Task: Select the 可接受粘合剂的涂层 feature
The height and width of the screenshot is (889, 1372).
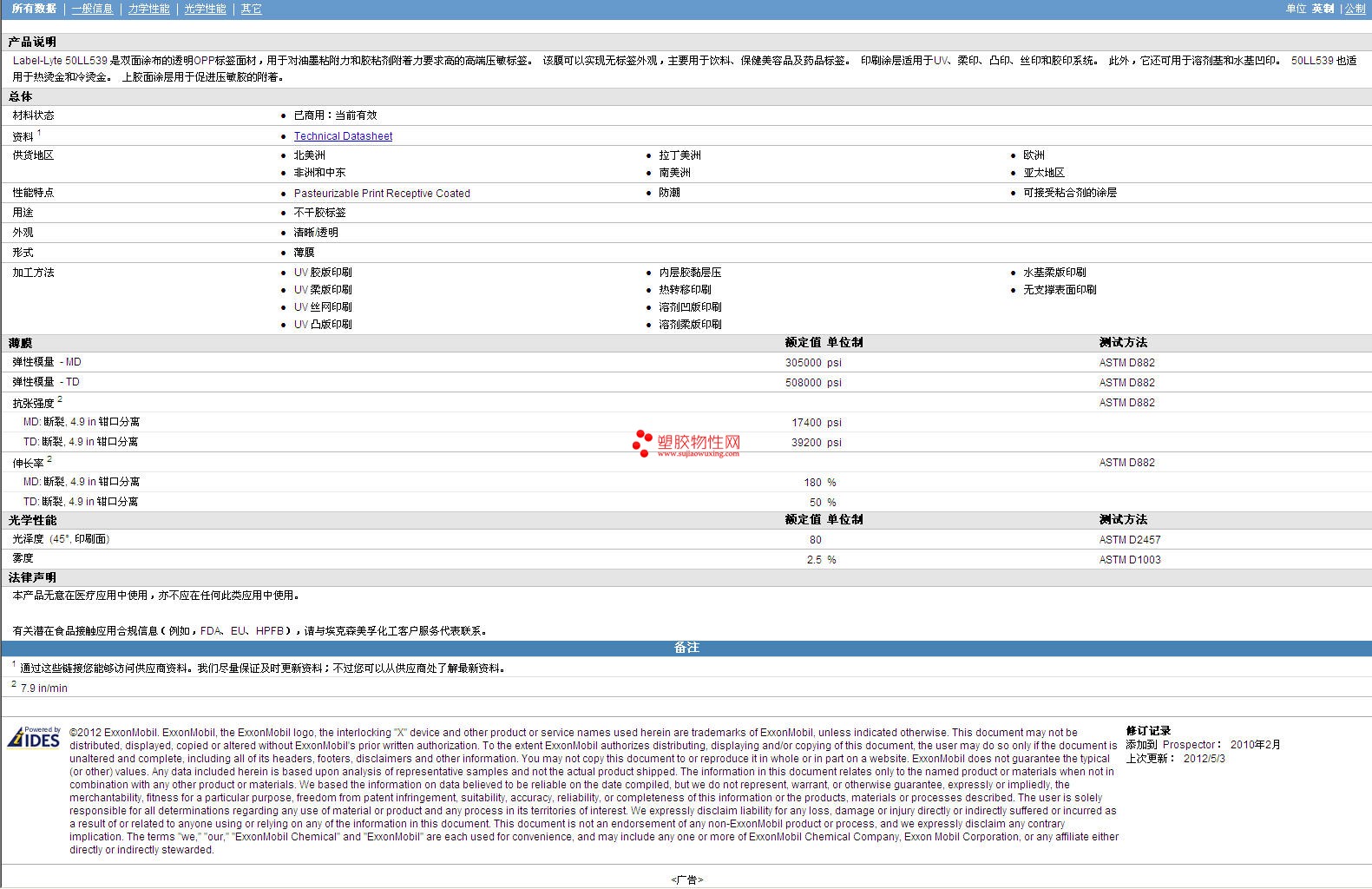Action: (1070, 193)
